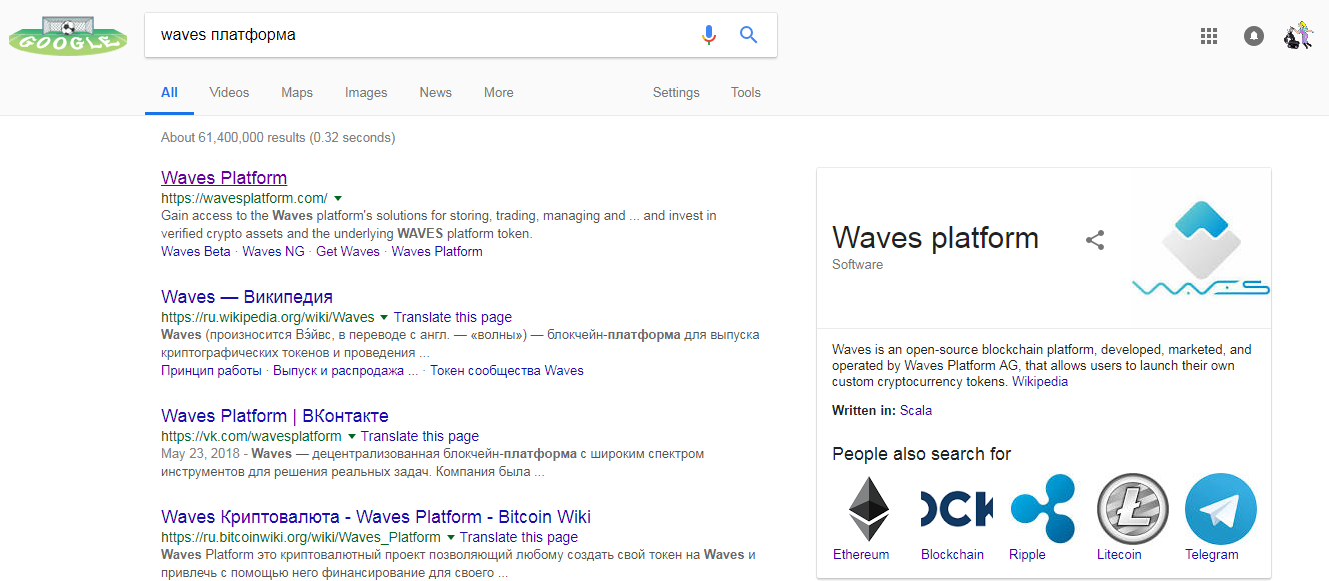This screenshot has width=1329, height=581.
Task: Open the Ethereum related search label
Action: pyautogui.click(x=861, y=555)
